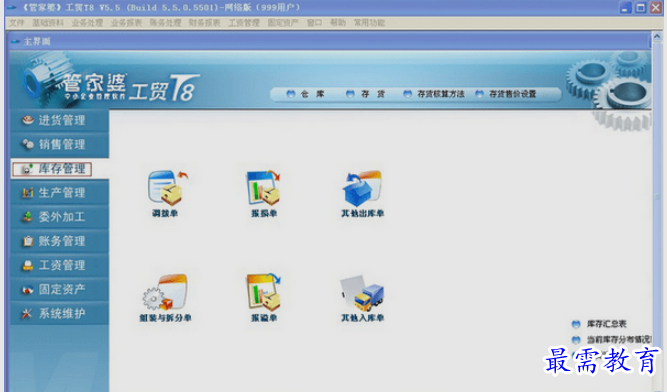Open the 业务处理 menu

87,23
